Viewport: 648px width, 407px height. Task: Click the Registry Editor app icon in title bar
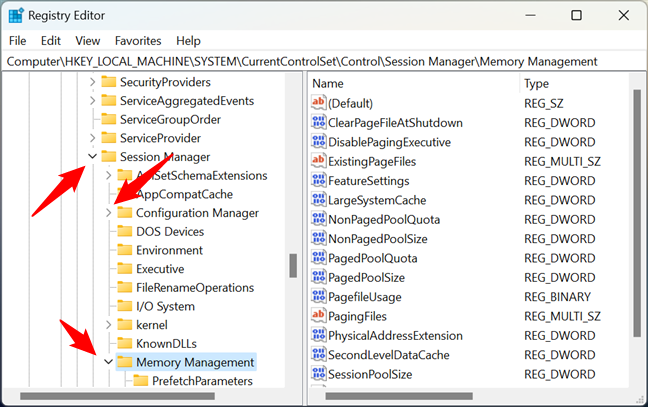click(x=16, y=15)
